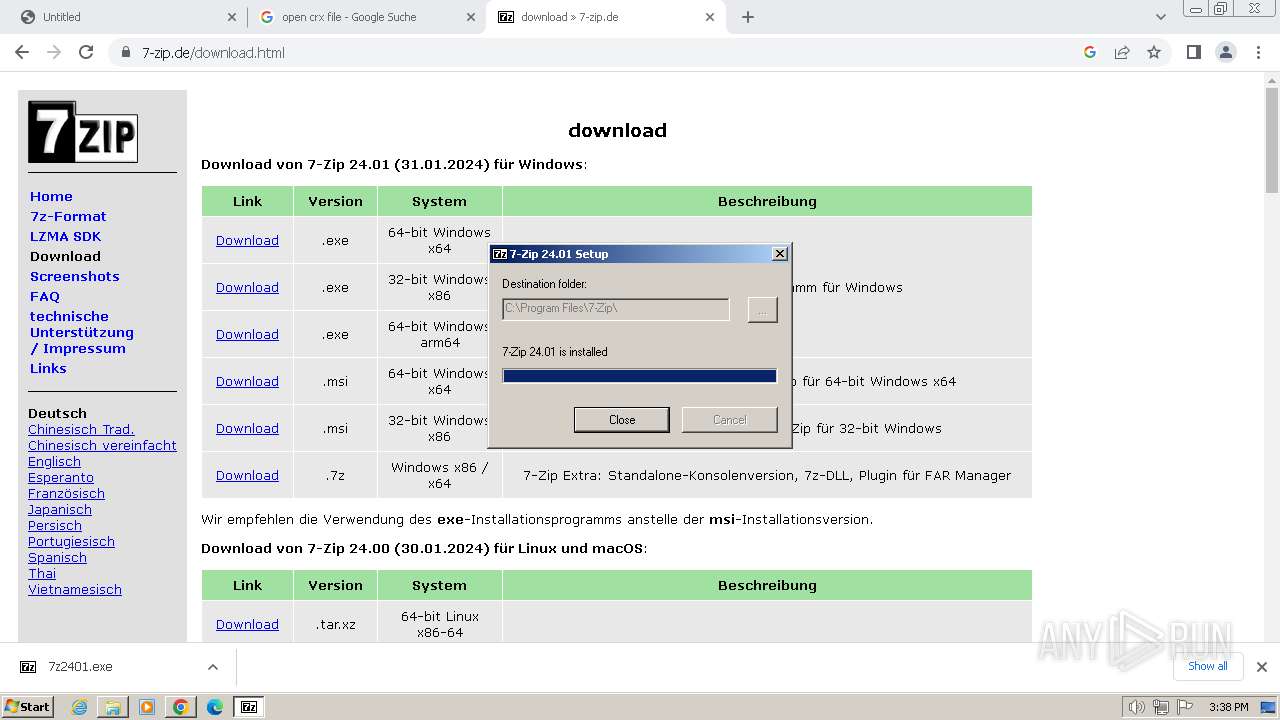This screenshot has width=1280, height=720.
Task: Expand the tab search chevron
Action: tap(1161, 17)
